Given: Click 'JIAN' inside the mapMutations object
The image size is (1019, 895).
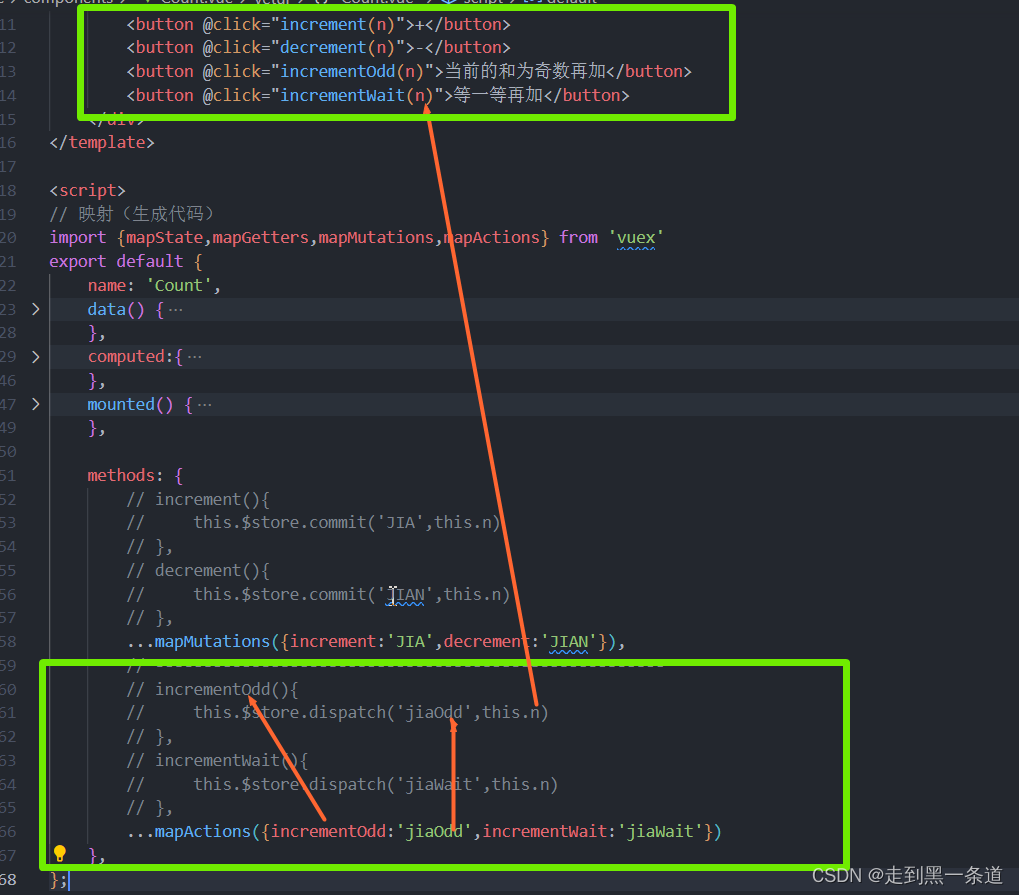Looking at the screenshot, I should click(x=569, y=642).
